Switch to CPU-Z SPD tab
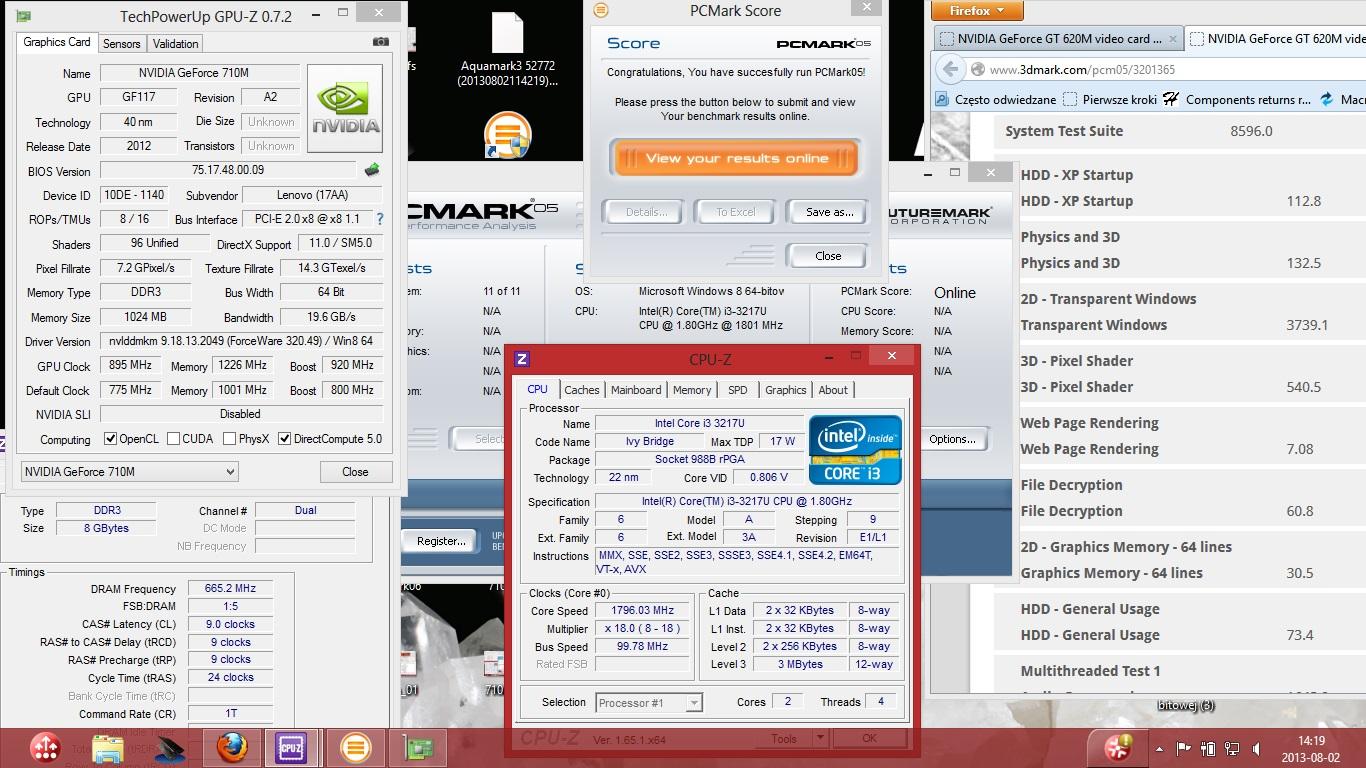Viewport: 1366px width, 768px height. [x=738, y=390]
